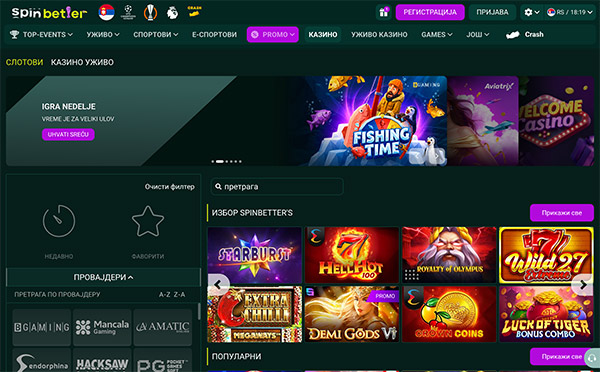Viewport: 600px width, 372px height.
Task: Expand the ЈОШ menu
Action: pyautogui.click(x=478, y=34)
